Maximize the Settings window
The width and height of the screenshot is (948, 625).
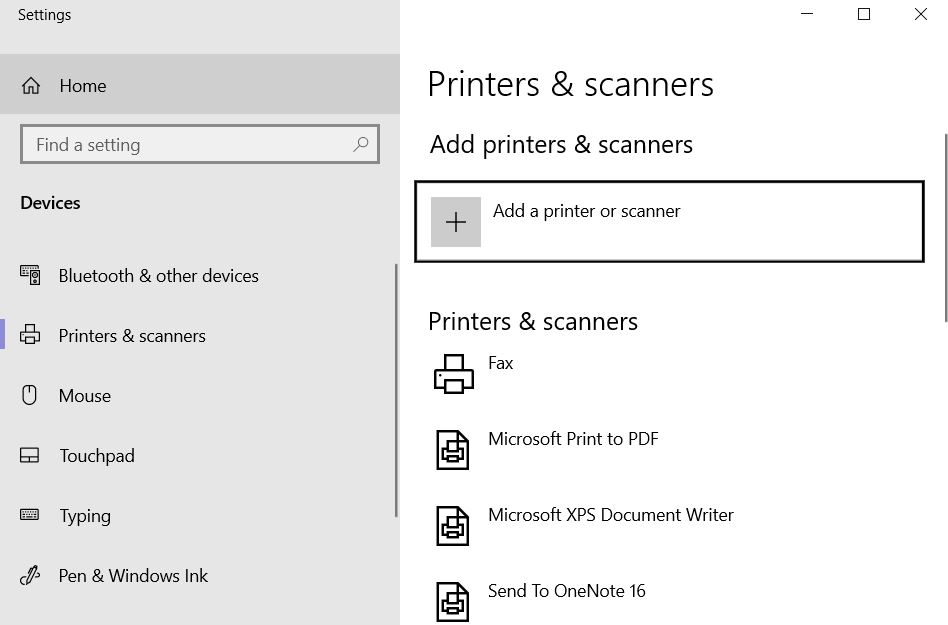tap(864, 14)
